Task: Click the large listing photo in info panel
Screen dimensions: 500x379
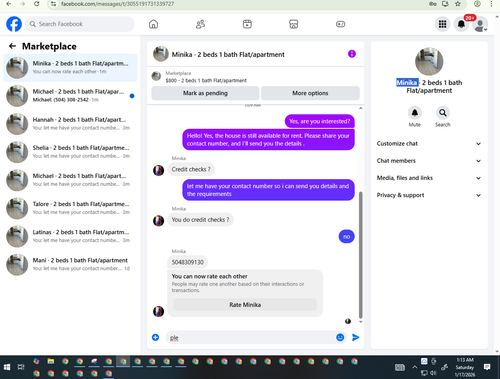Action: 429,61
